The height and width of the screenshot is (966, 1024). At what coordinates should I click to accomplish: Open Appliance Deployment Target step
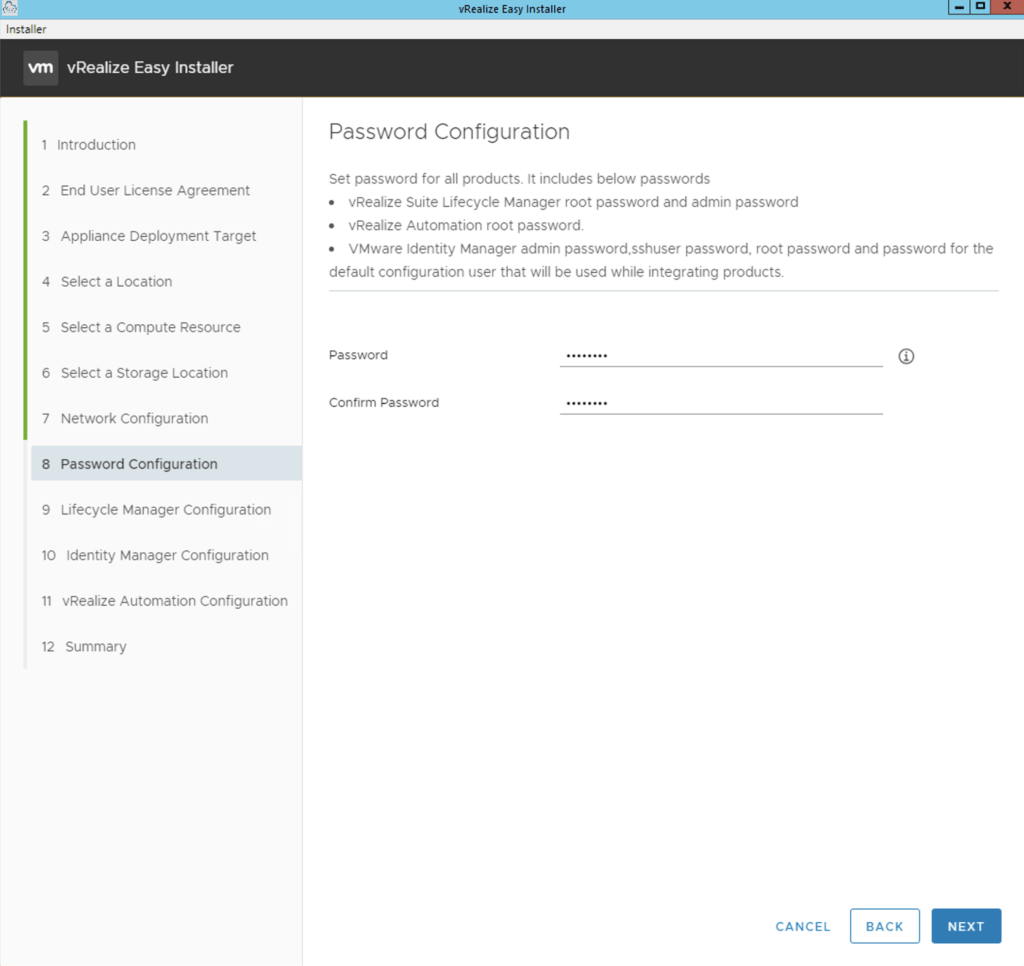[158, 236]
